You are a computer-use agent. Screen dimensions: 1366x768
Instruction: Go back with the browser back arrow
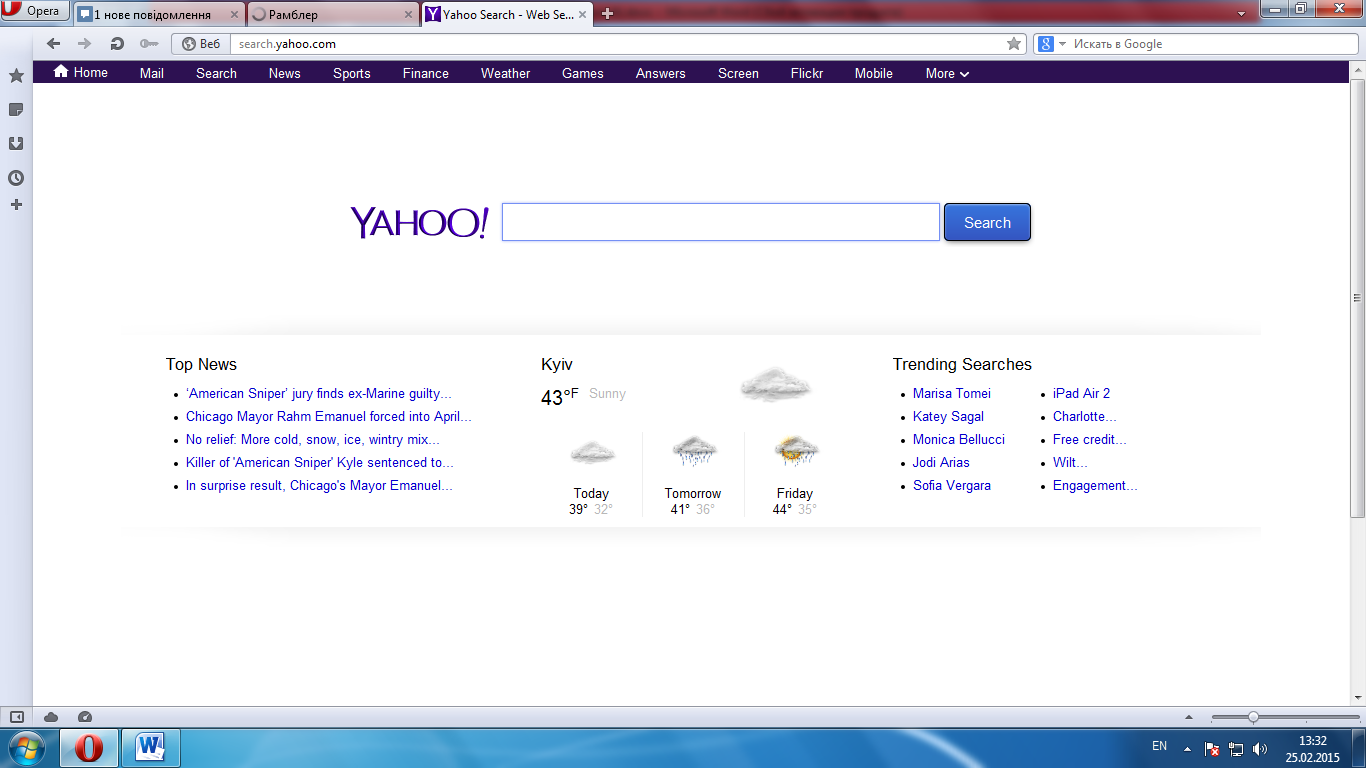point(54,44)
